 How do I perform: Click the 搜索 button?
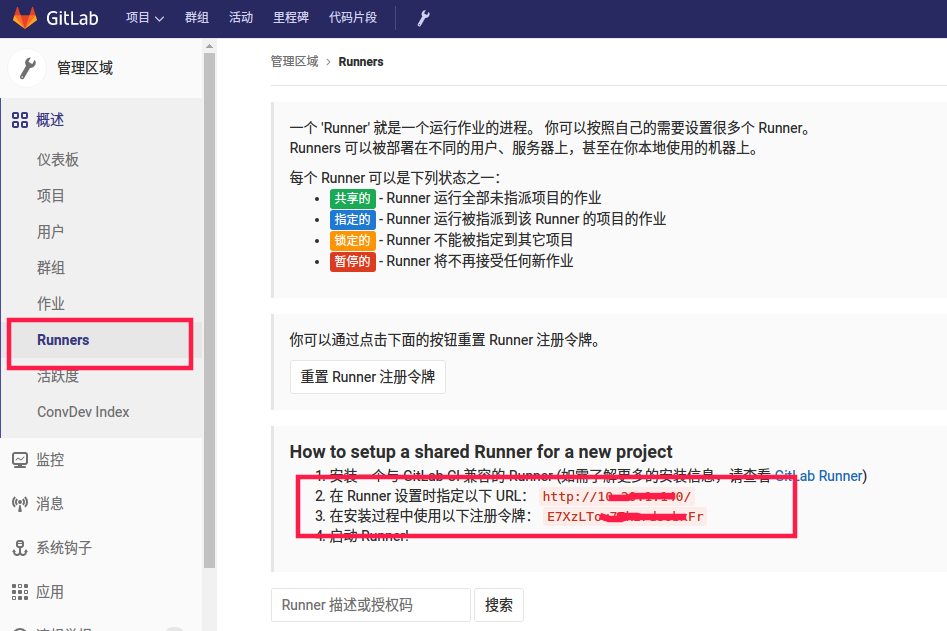(x=499, y=605)
